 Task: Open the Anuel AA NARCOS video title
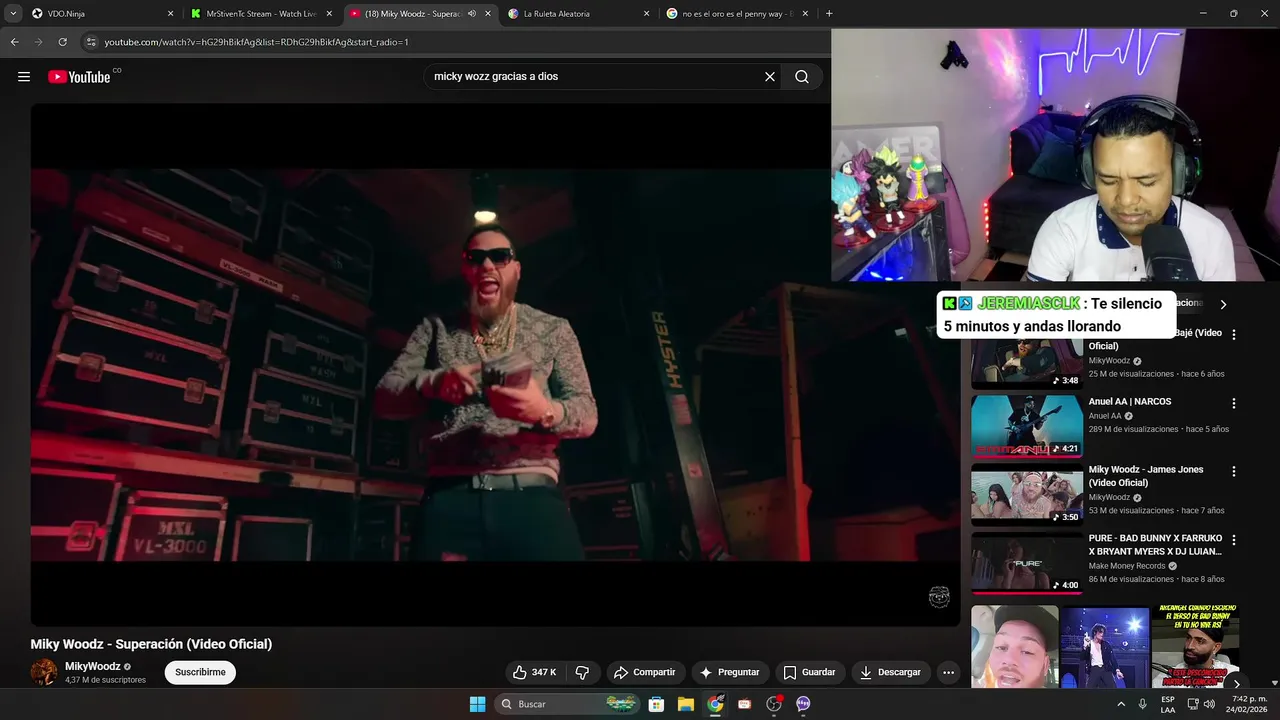pos(1130,402)
